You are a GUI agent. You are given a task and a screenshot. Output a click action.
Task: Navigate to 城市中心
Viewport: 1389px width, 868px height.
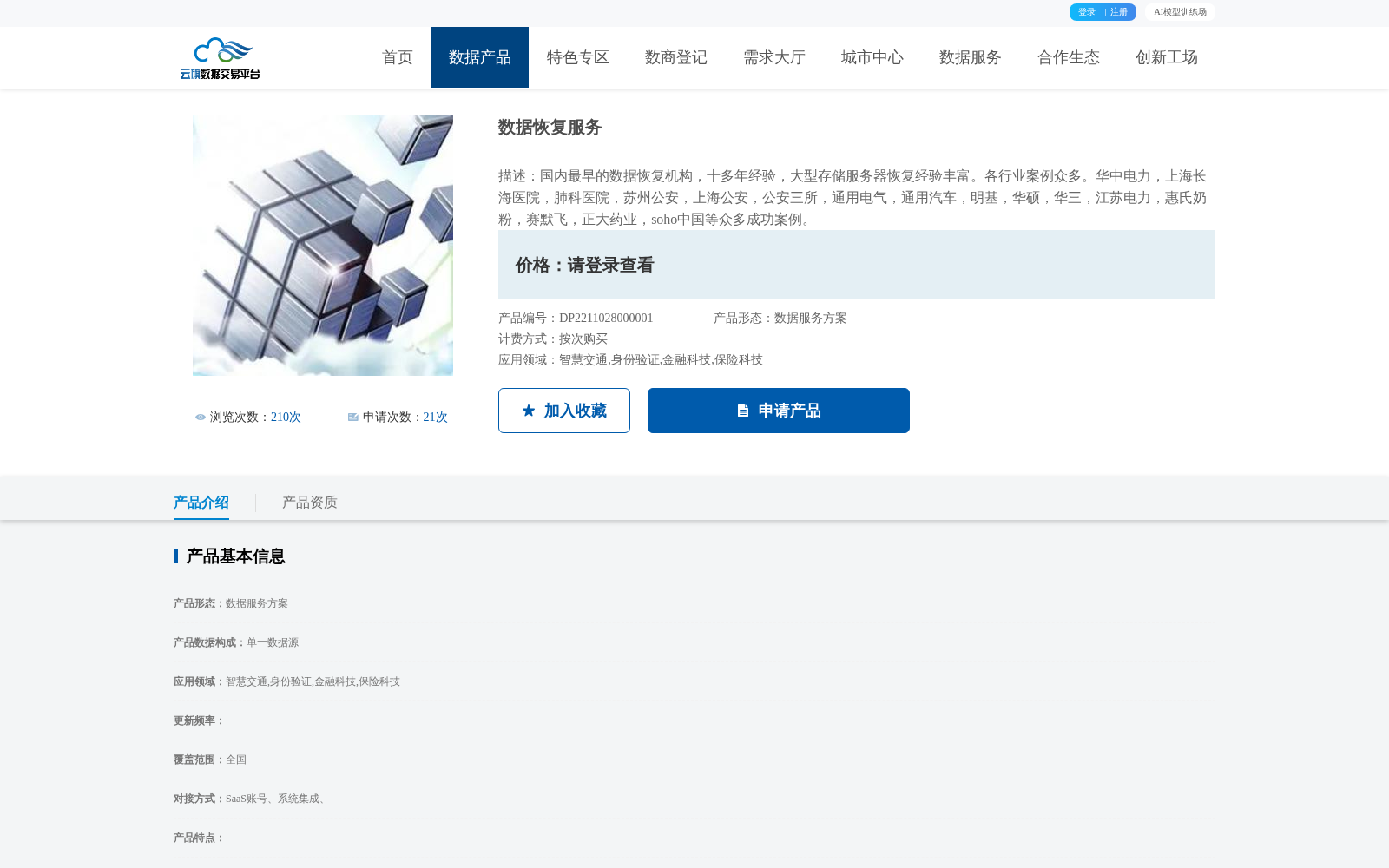(x=872, y=57)
